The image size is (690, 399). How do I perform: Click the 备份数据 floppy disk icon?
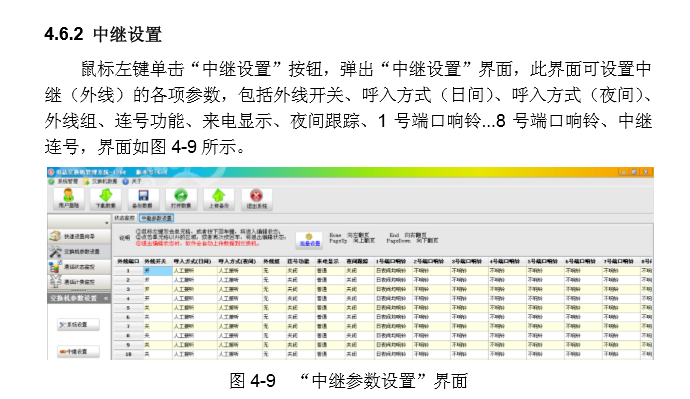143,198
